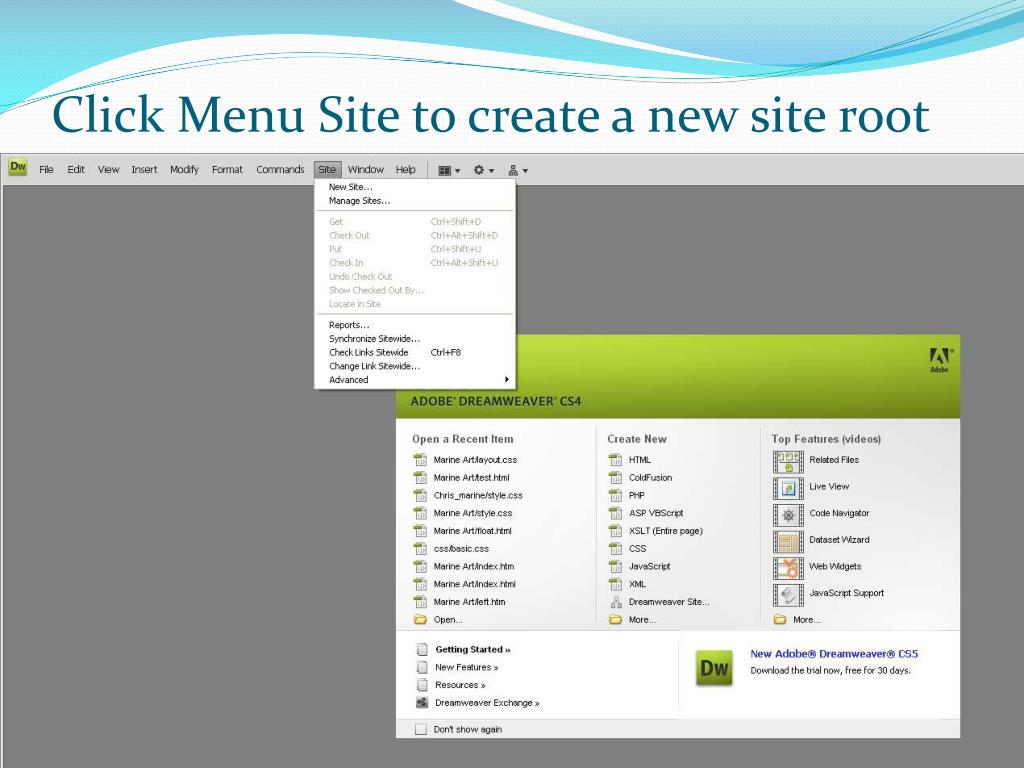The image size is (1024, 768).
Task: Open the Insert menu
Action: tap(144, 170)
